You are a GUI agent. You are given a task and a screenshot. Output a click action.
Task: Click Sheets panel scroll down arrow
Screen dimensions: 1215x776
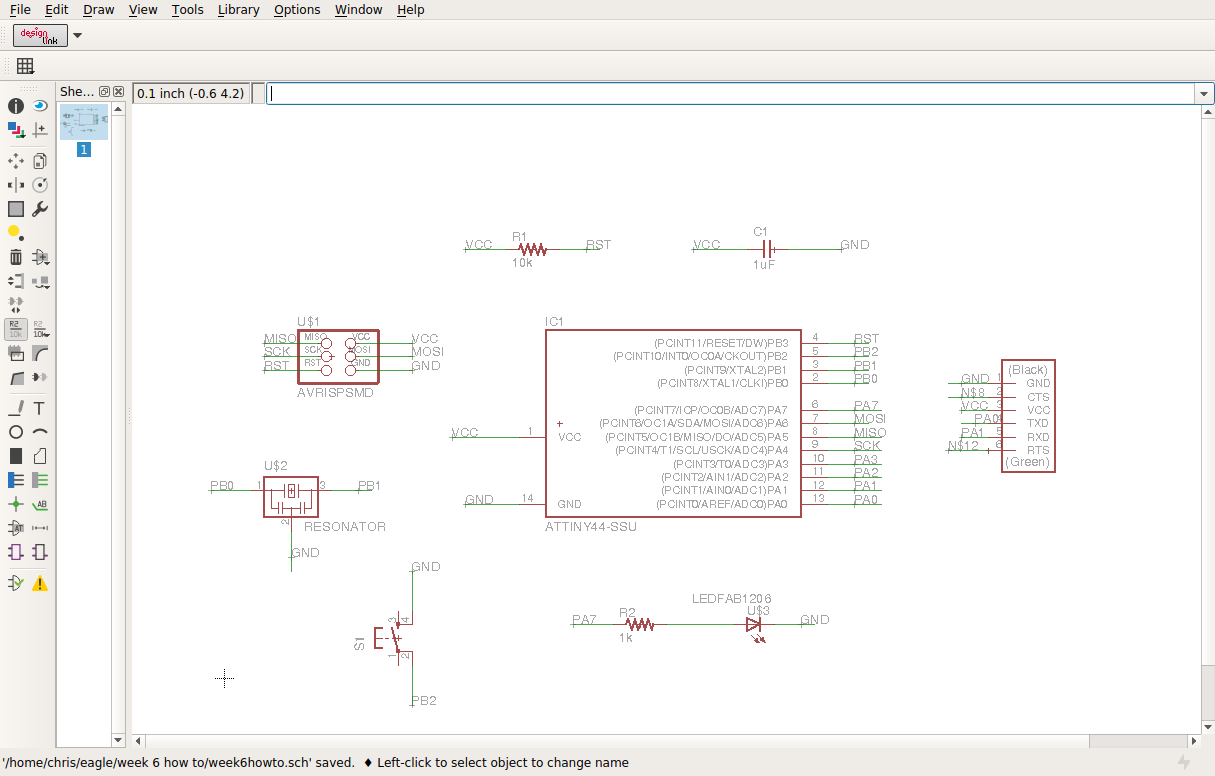pyautogui.click(x=118, y=740)
